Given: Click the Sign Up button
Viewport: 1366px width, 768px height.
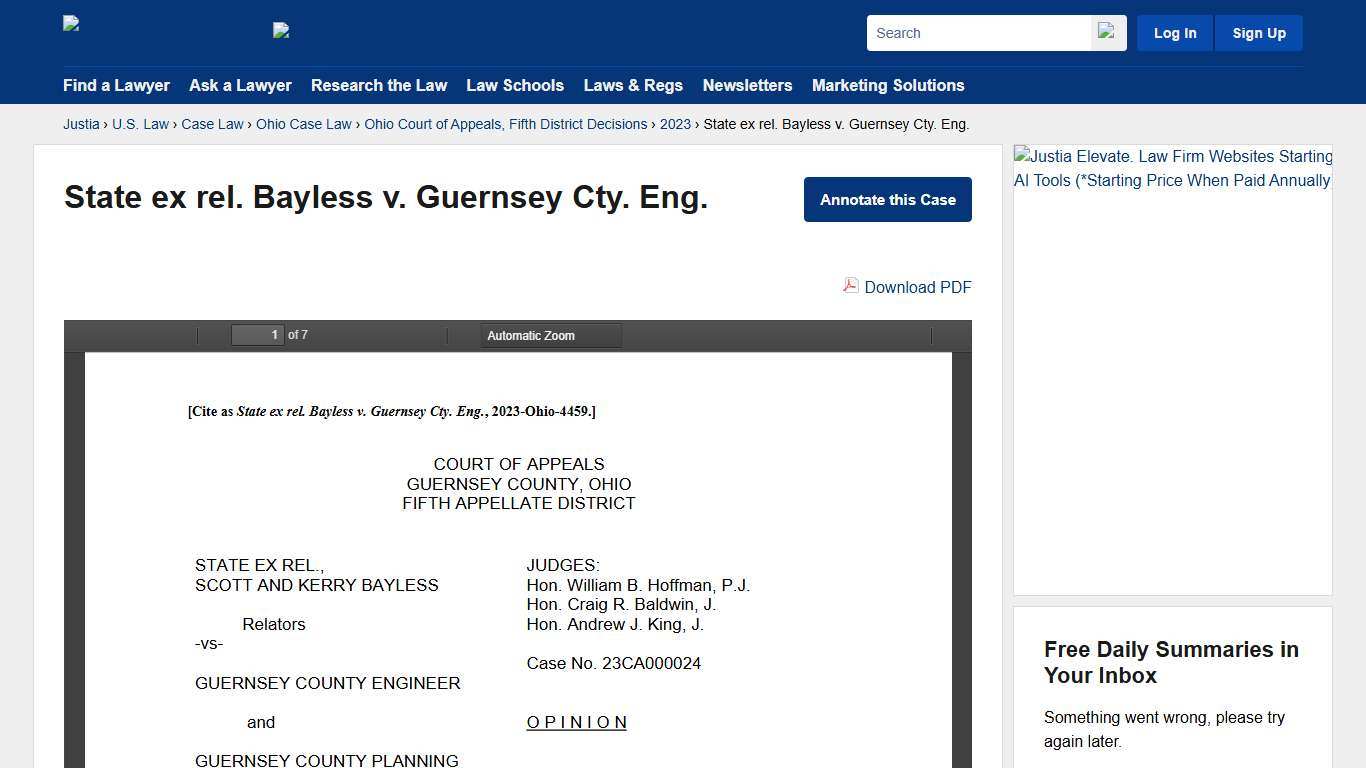Looking at the screenshot, I should tap(1258, 32).
